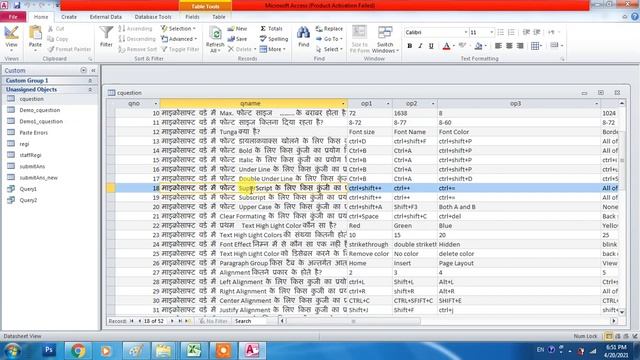Click the Paste clipboard icon
This screenshot has width=640, height=360.
pos(35,33)
